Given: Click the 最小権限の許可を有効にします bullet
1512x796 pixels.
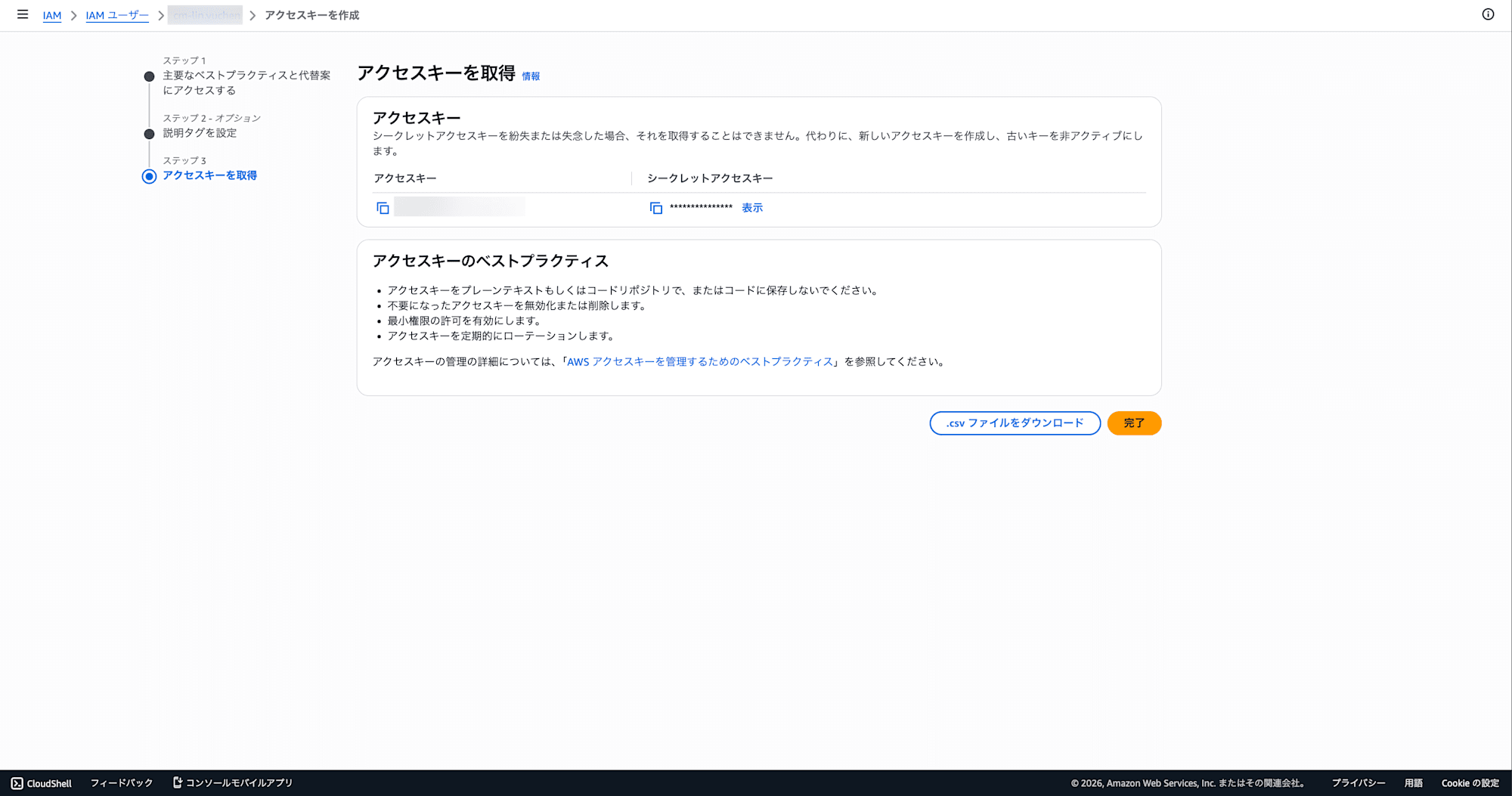Looking at the screenshot, I should (x=465, y=321).
